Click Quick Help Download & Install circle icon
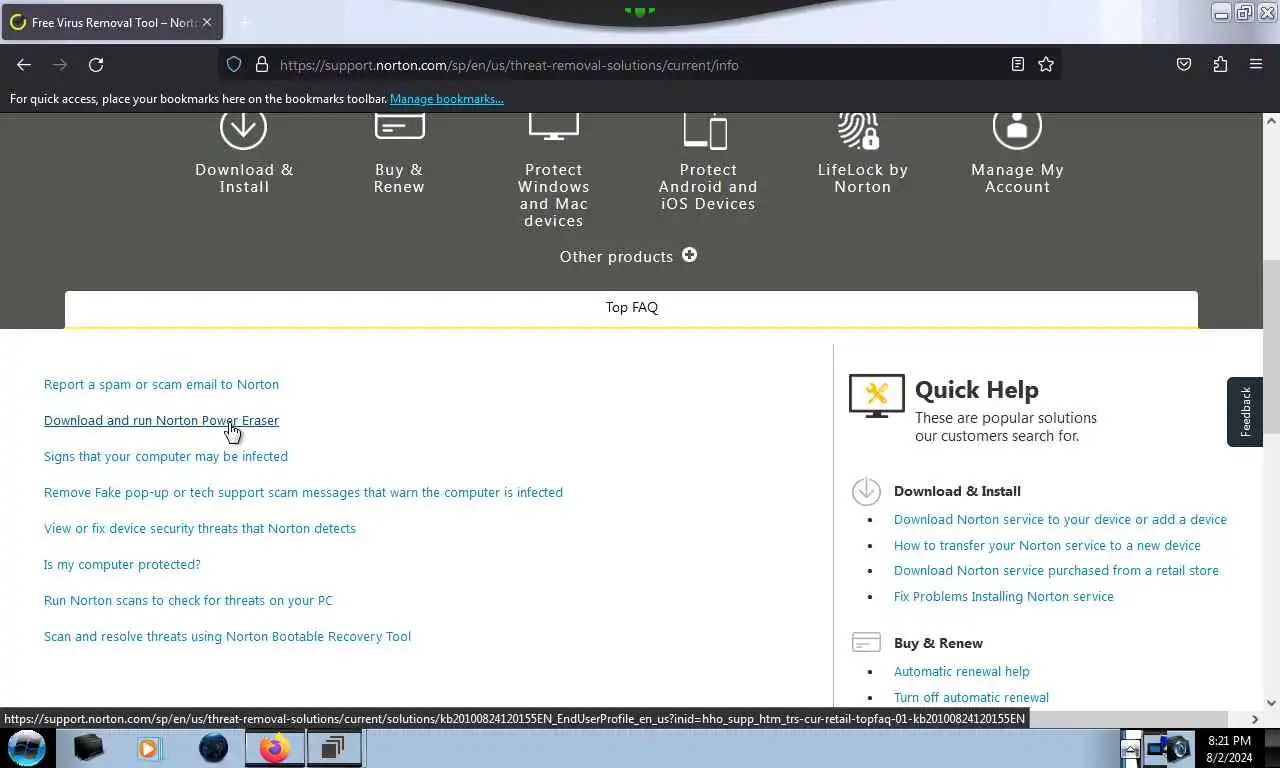This screenshot has height=768, width=1280. click(866, 491)
